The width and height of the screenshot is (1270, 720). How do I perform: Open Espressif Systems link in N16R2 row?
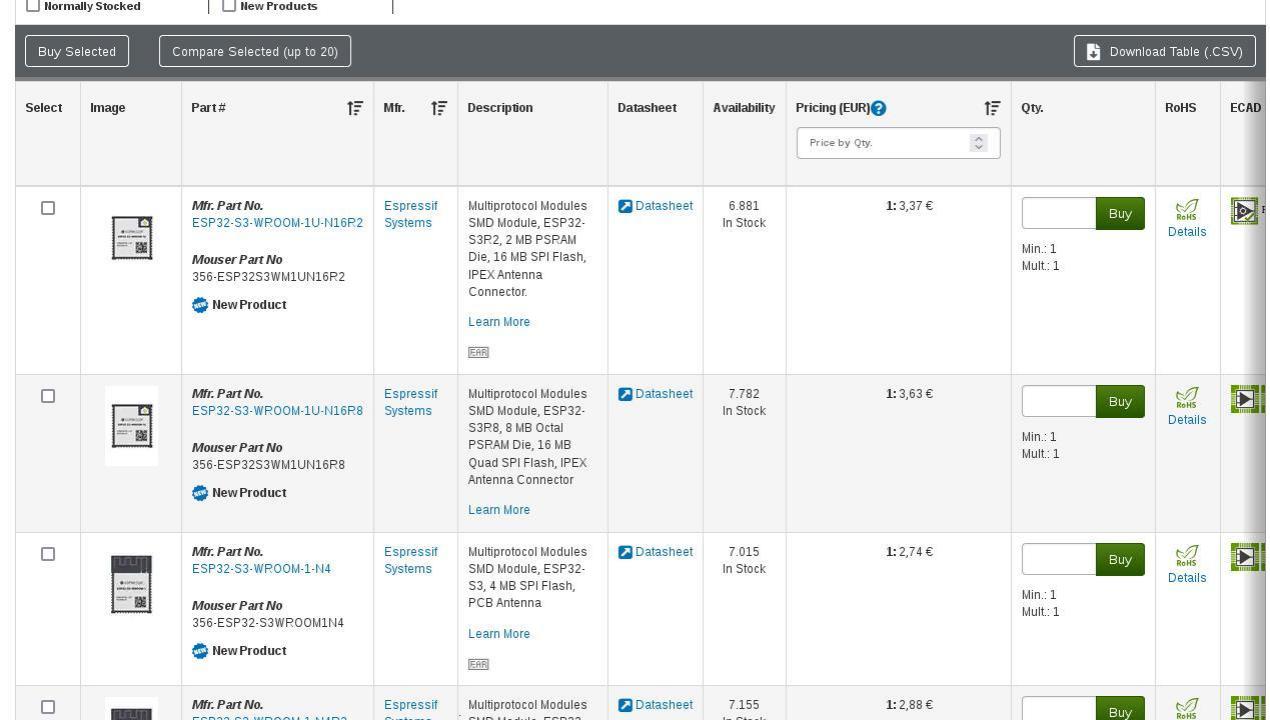(x=411, y=214)
